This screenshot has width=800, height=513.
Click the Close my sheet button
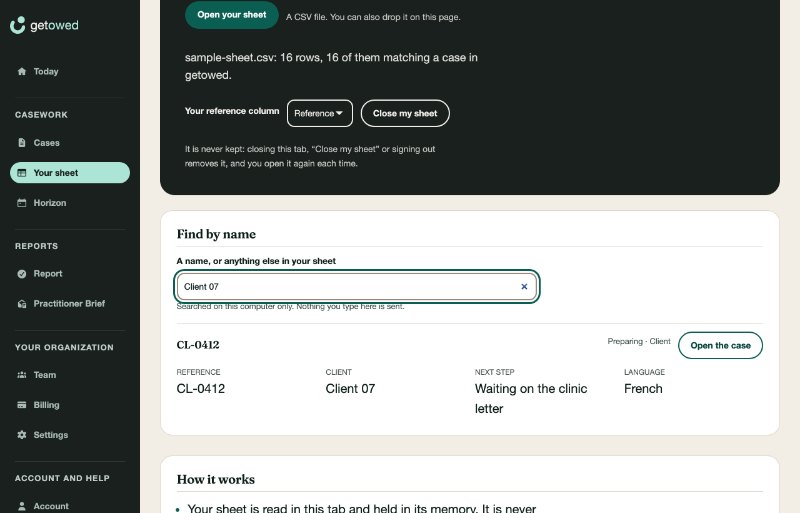tap(405, 113)
